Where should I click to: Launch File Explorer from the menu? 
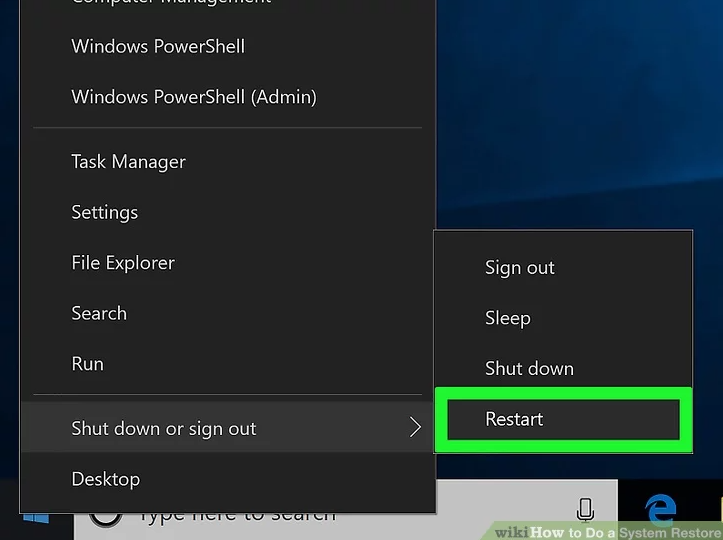coord(123,262)
